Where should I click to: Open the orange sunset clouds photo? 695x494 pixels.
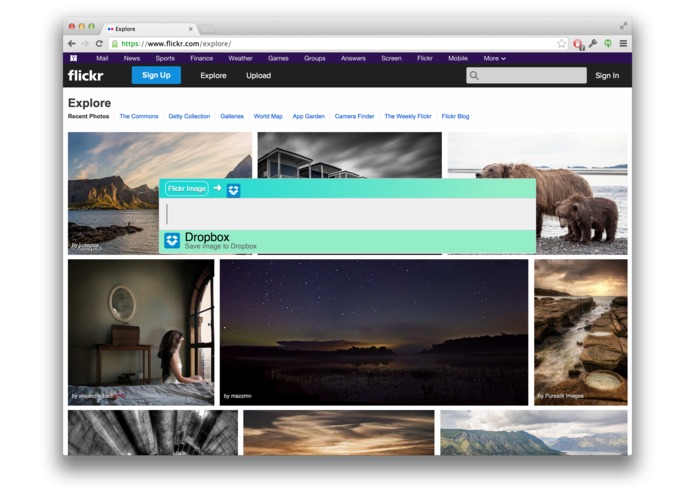click(x=339, y=432)
